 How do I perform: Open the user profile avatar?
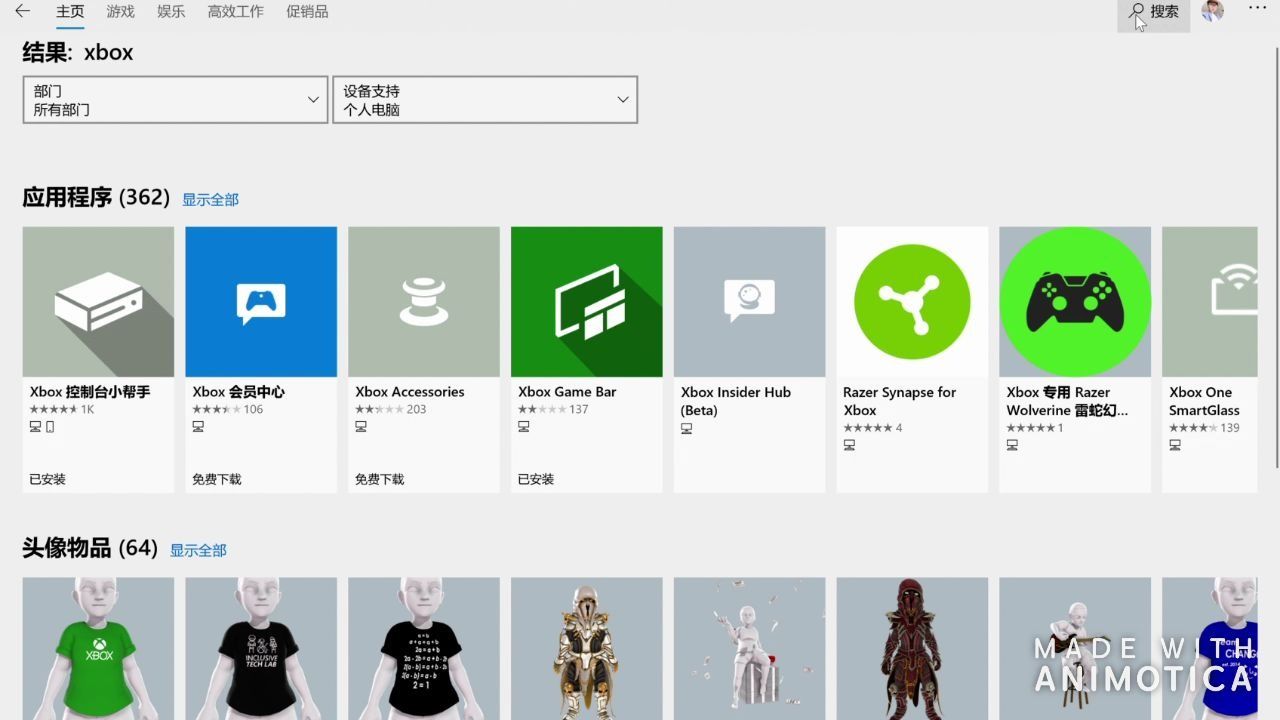point(1212,11)
